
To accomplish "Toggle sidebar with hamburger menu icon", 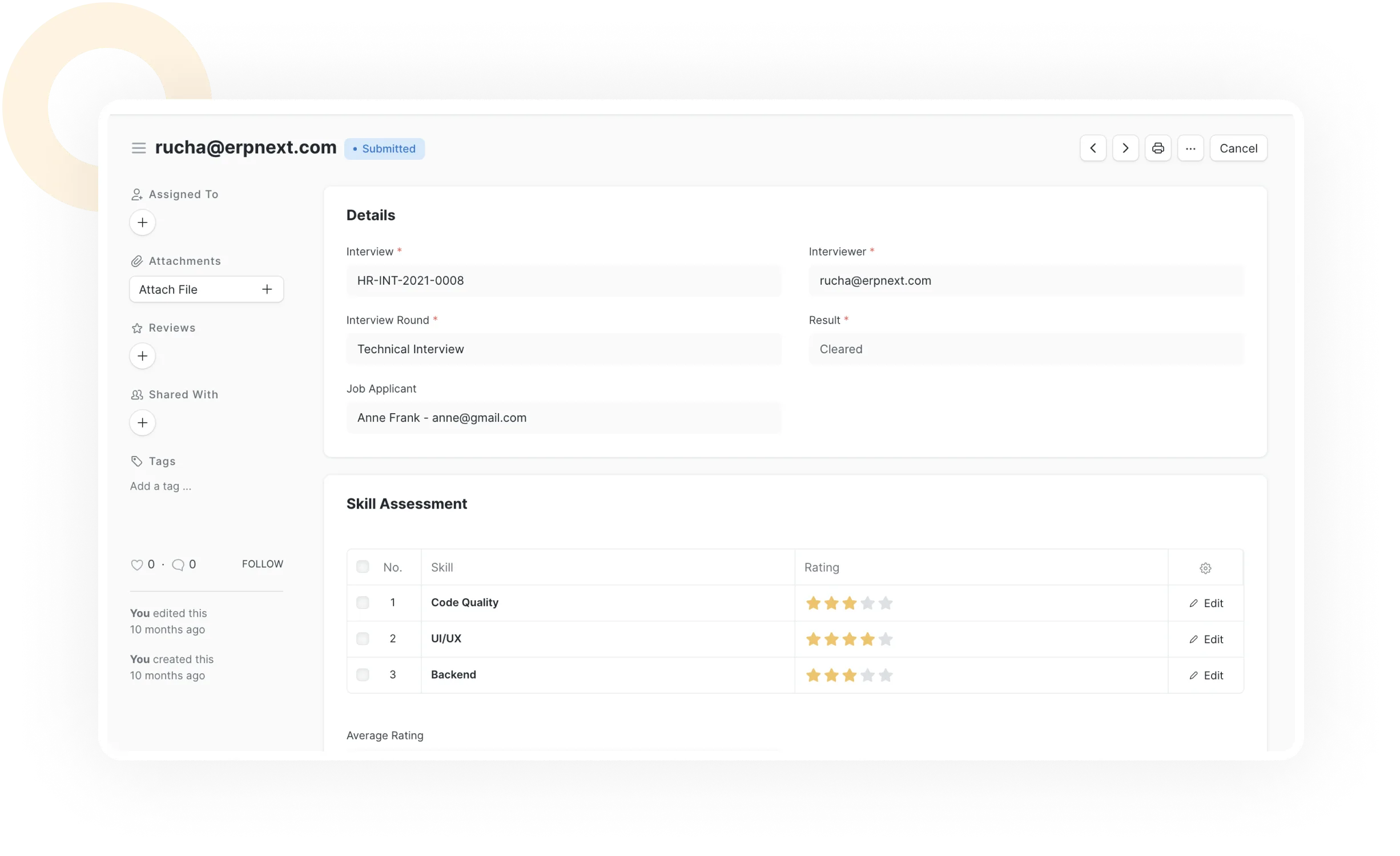I will click(x=138, y=148).
